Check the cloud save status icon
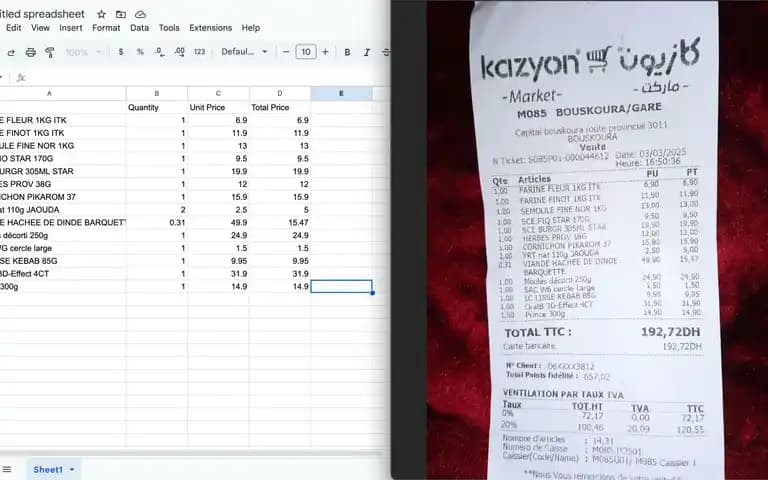 pyautogui.click(x=140, y=14)
